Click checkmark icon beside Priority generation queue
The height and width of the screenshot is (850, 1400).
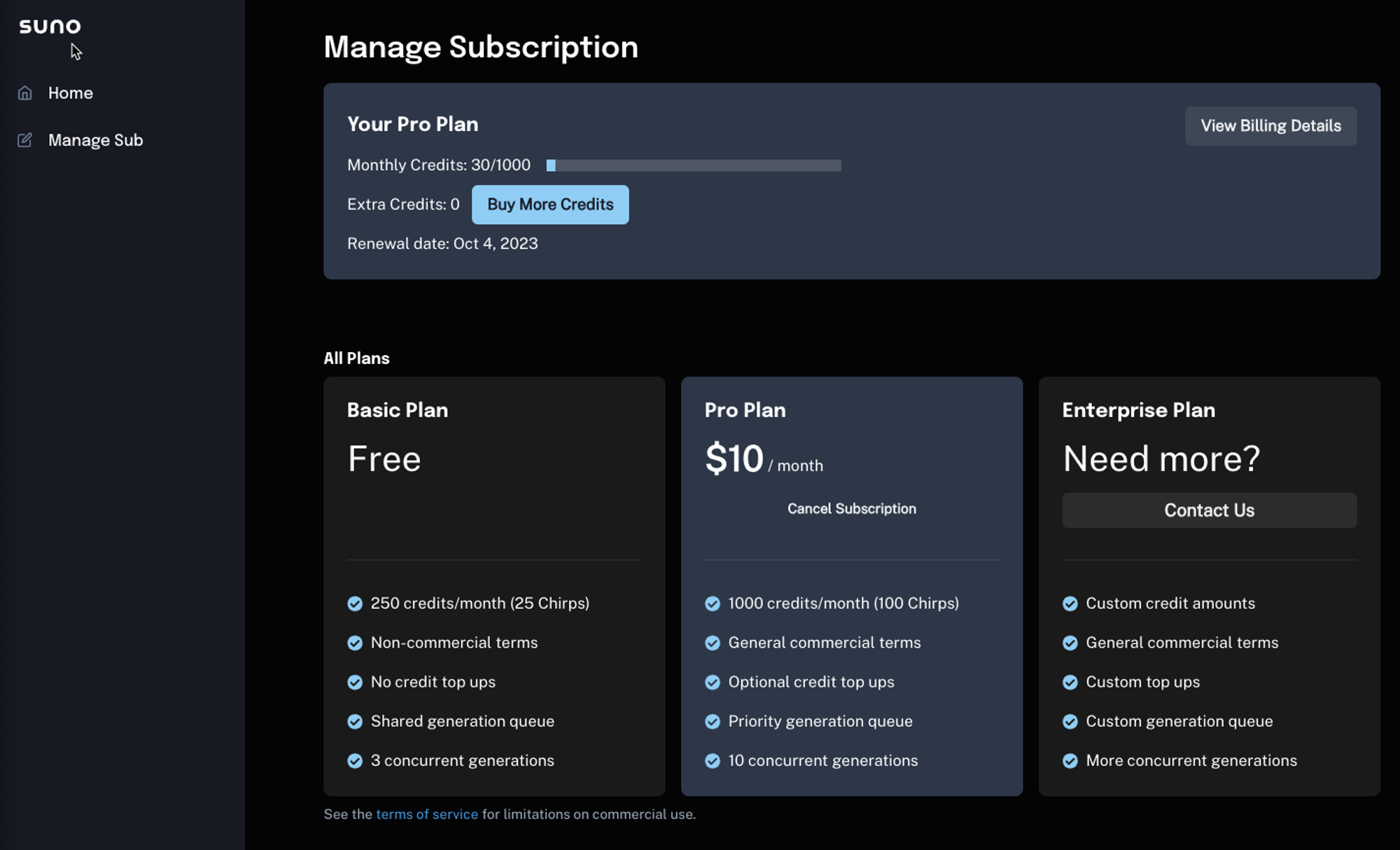click(713, 721)
